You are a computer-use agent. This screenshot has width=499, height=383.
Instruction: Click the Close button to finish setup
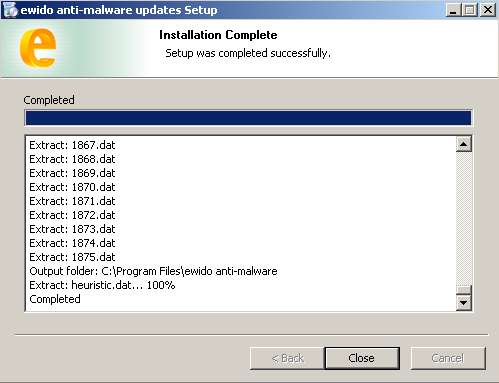pos(362,358)
